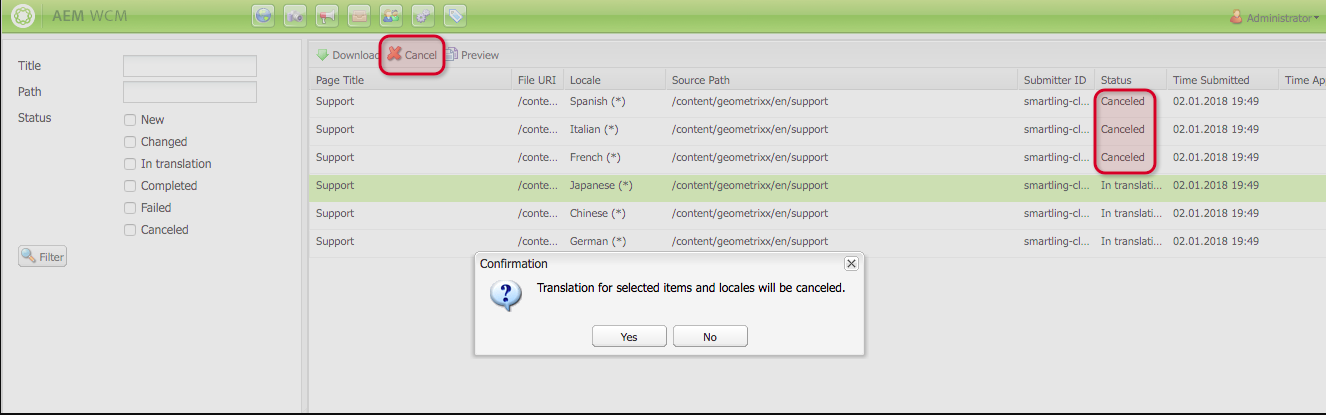Viewport: 1326px width, 415px height.
Task: Open the Users icon in the header
Action: click(x=390, y=16)
